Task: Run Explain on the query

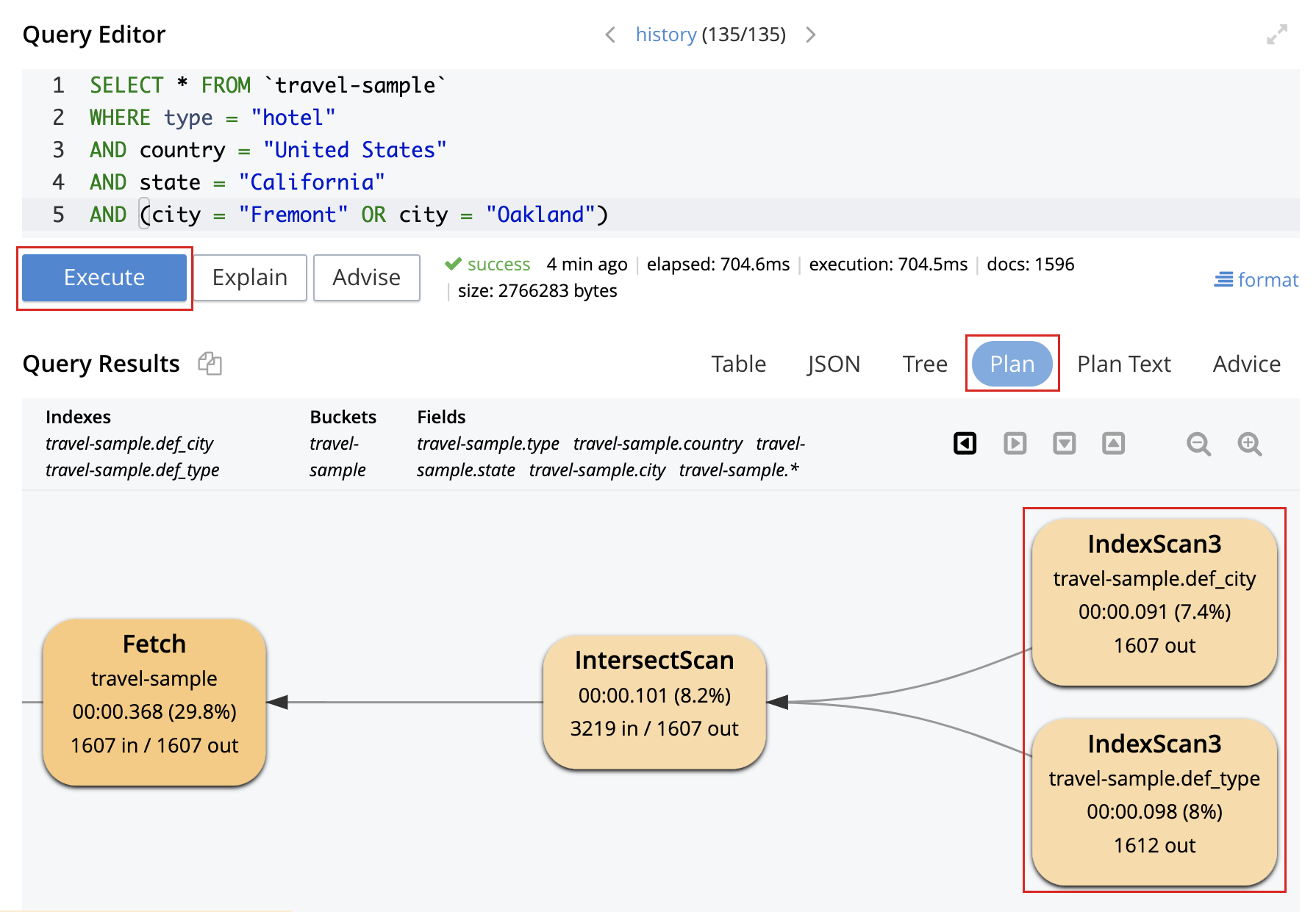Action: 249,278
